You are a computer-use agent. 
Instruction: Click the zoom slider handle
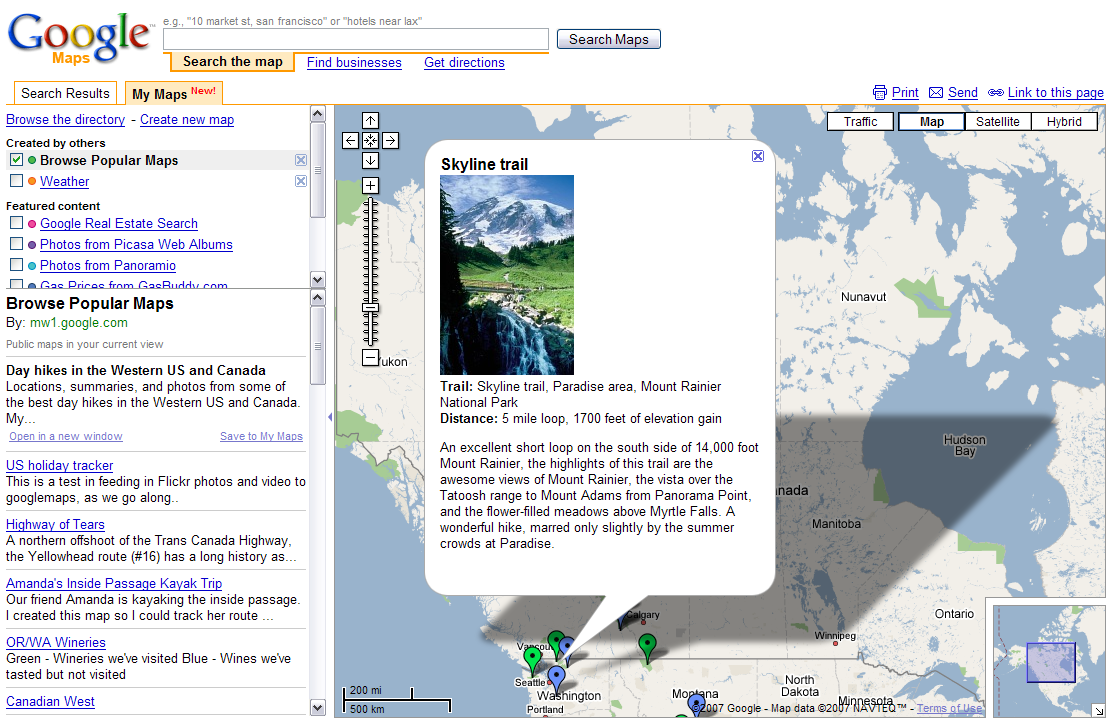tap(370, 308)
